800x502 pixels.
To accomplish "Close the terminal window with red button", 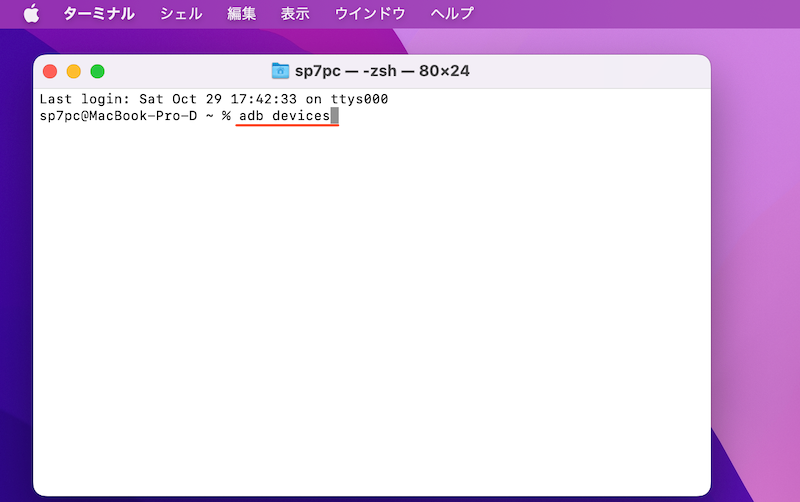I will pyautogui.click(x=50, y=71).
